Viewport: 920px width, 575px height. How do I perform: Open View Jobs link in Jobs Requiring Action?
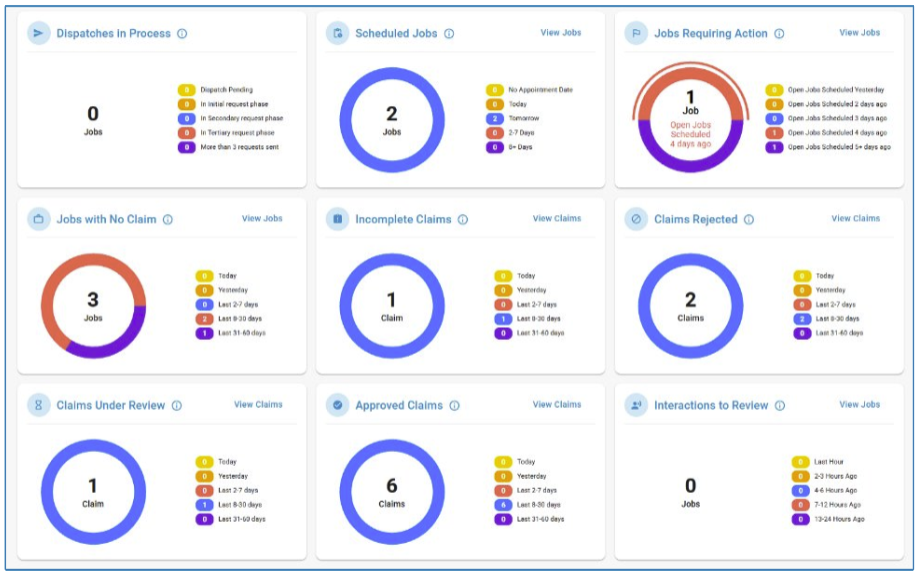(x=860, y=33)
